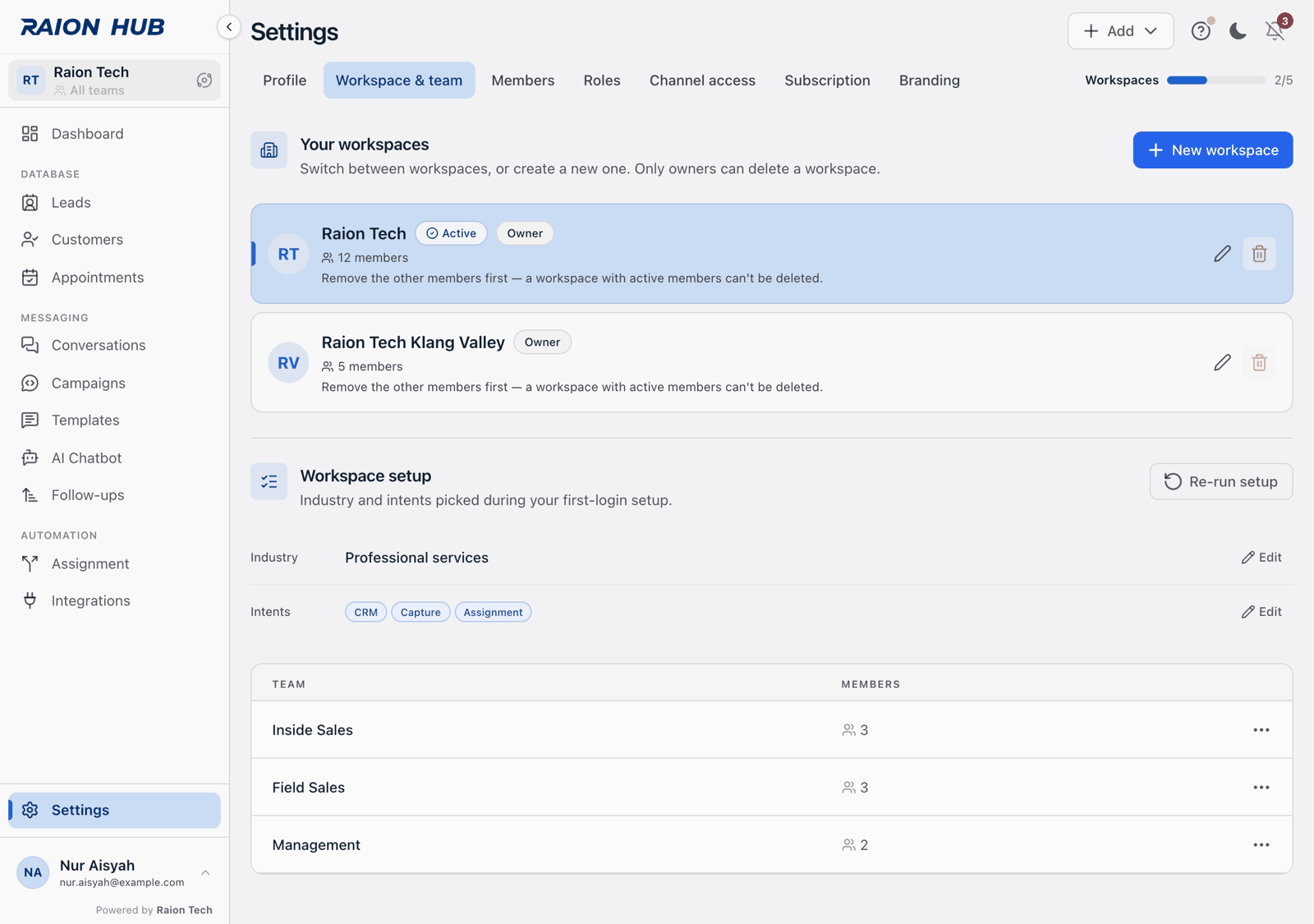
Task: Open notifications bell with 3 badge
Action: point(1275,31)
